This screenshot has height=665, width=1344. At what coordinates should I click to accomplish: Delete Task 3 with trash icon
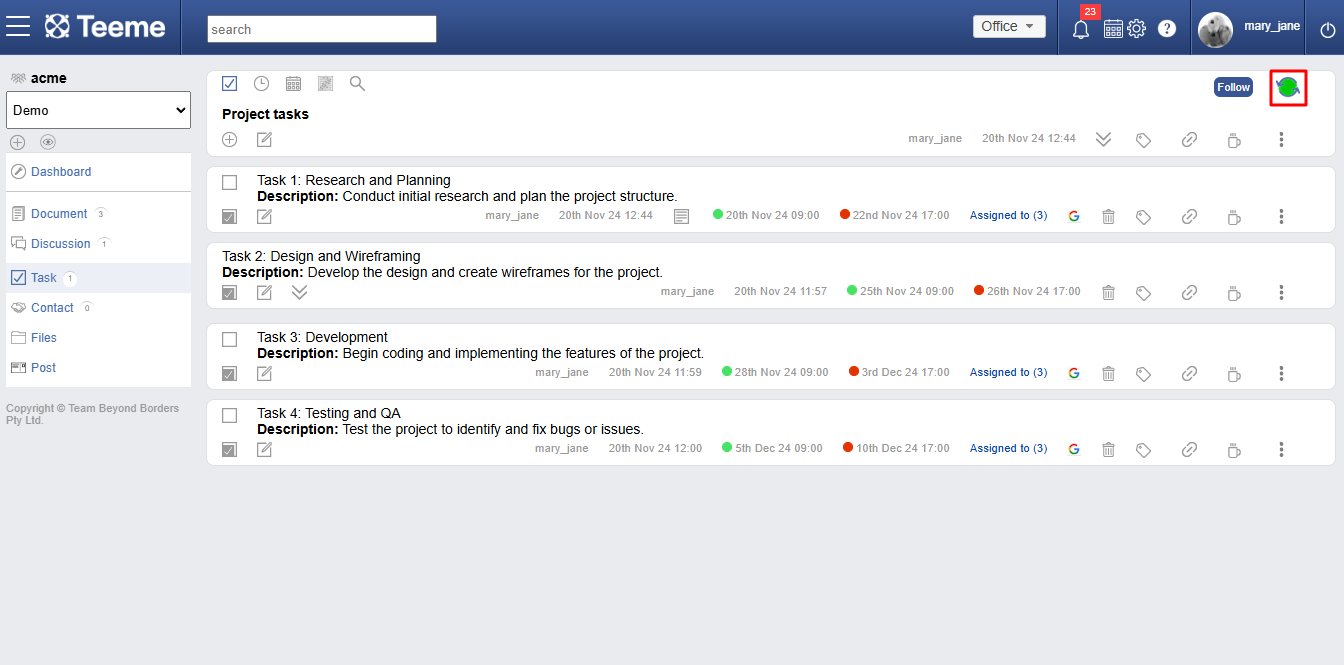[x=1108, y=373]
